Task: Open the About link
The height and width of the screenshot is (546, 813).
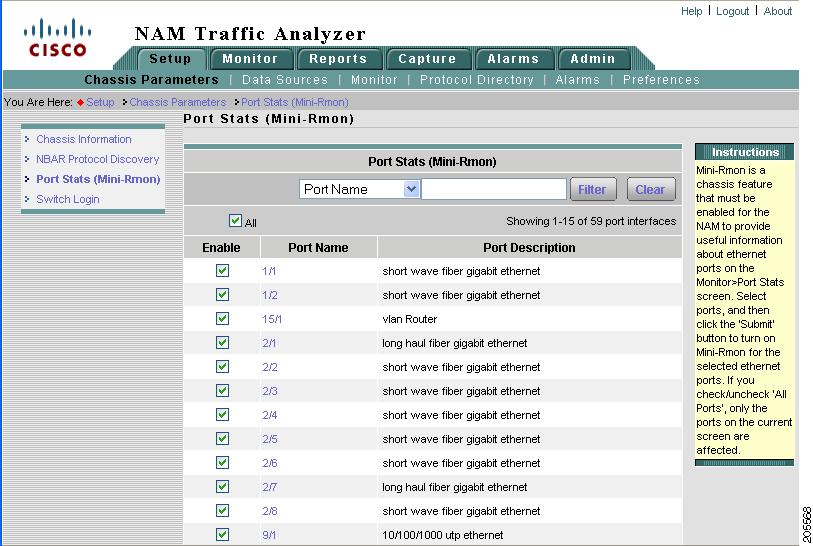Action: click(777, 11)
